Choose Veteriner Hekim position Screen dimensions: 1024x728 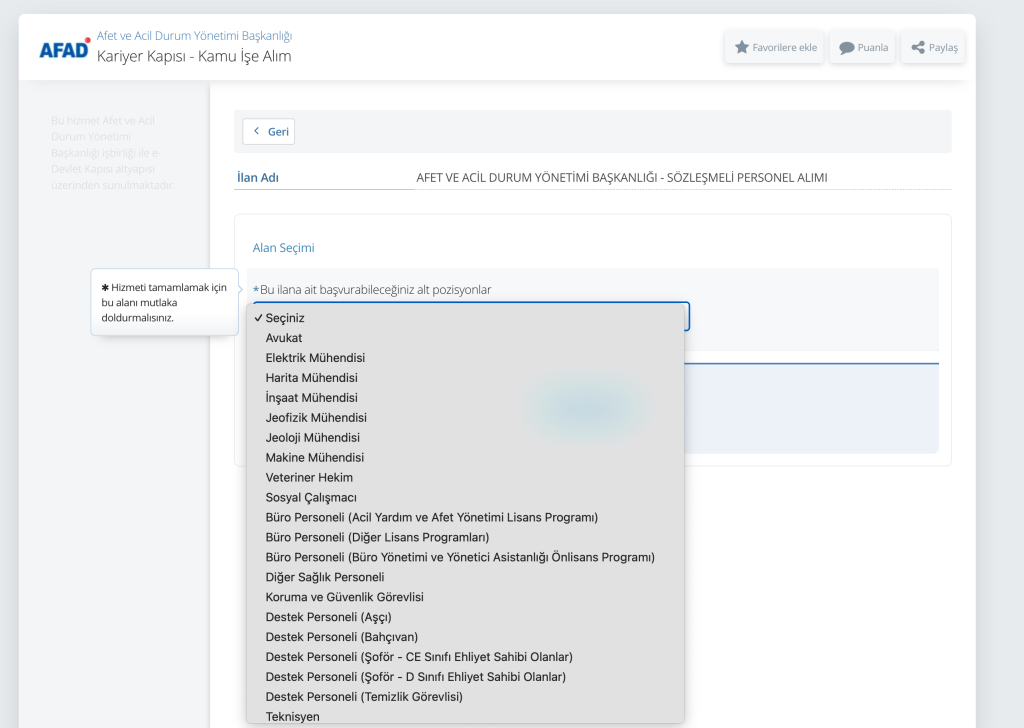tap(309, 478)
